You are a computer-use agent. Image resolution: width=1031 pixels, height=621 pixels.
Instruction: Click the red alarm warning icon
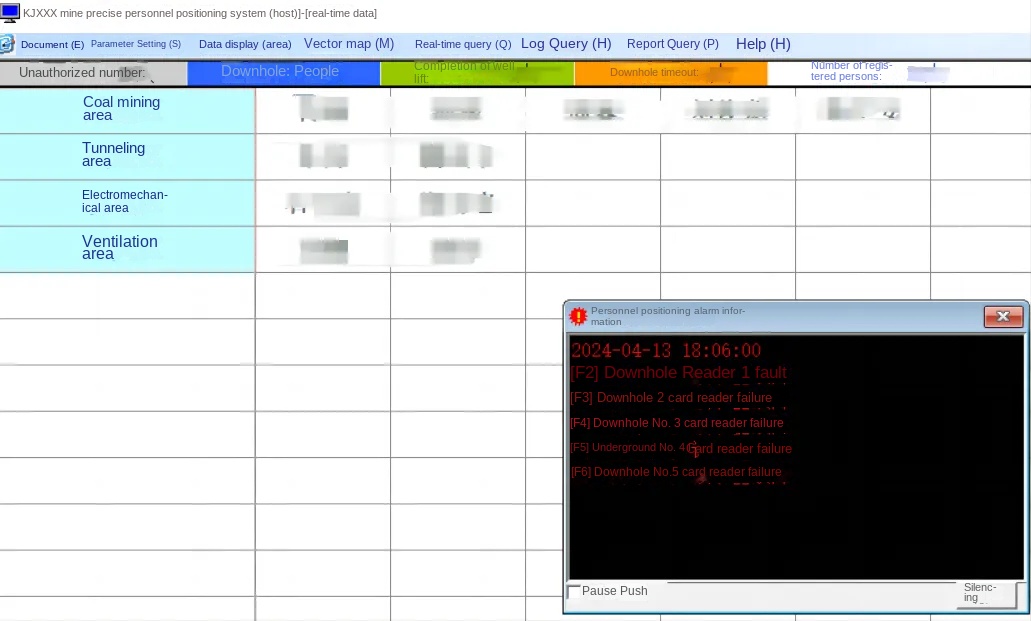(578, 316)
